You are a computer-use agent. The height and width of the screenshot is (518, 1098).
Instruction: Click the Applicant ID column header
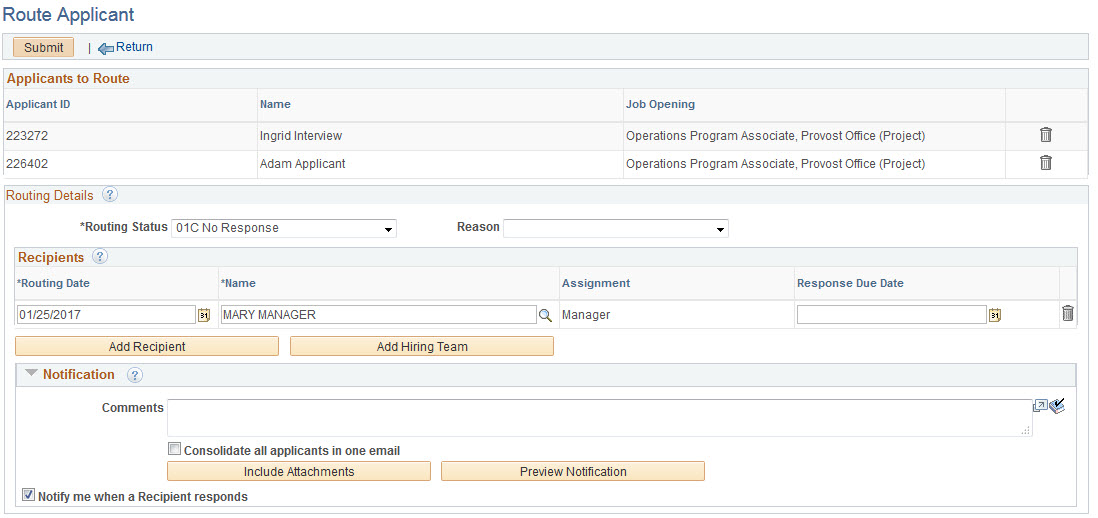click(38, 104)
